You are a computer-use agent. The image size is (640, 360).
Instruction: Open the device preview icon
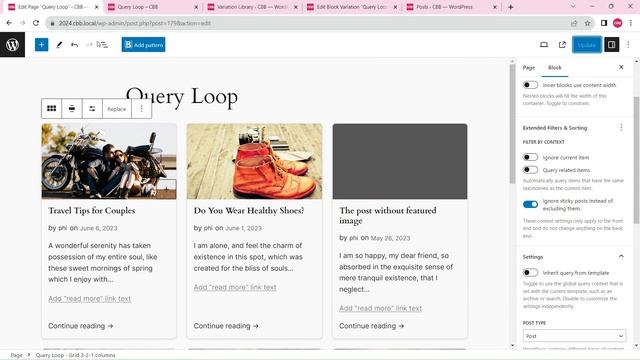544,45
